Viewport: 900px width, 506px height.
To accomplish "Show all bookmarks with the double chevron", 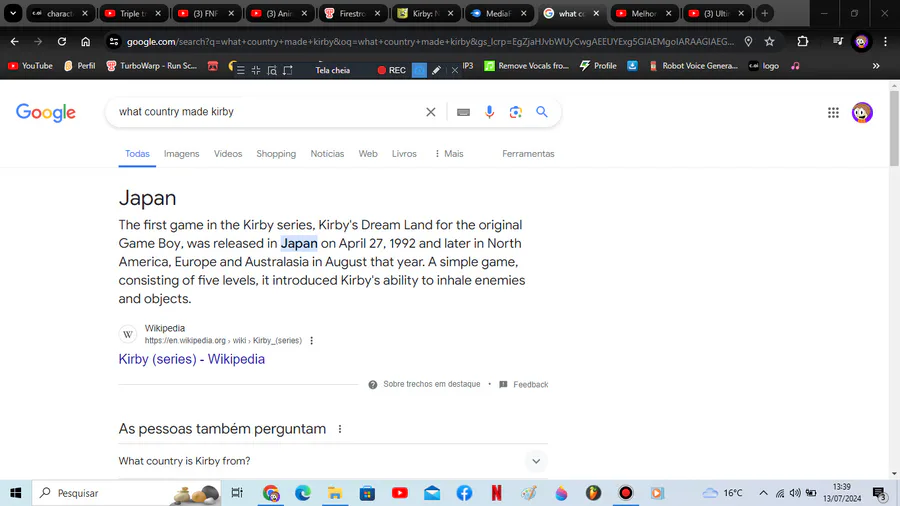I will coord(876,66).
